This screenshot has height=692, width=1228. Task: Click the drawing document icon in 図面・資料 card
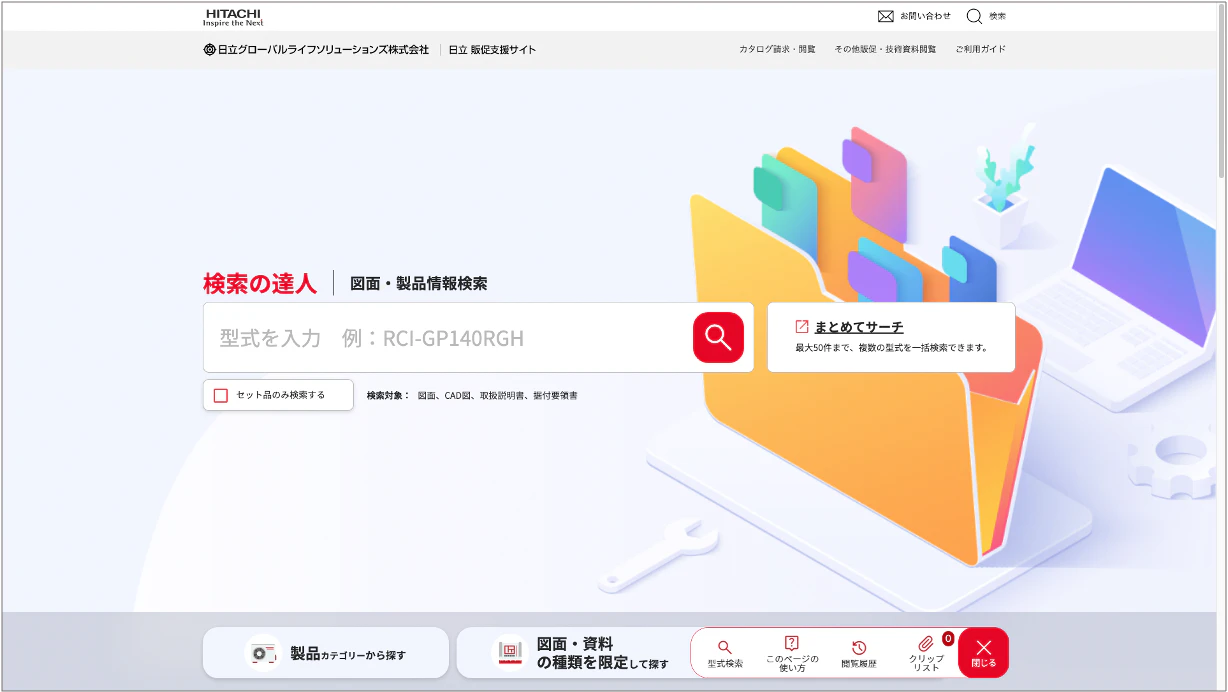pos(509,653)
